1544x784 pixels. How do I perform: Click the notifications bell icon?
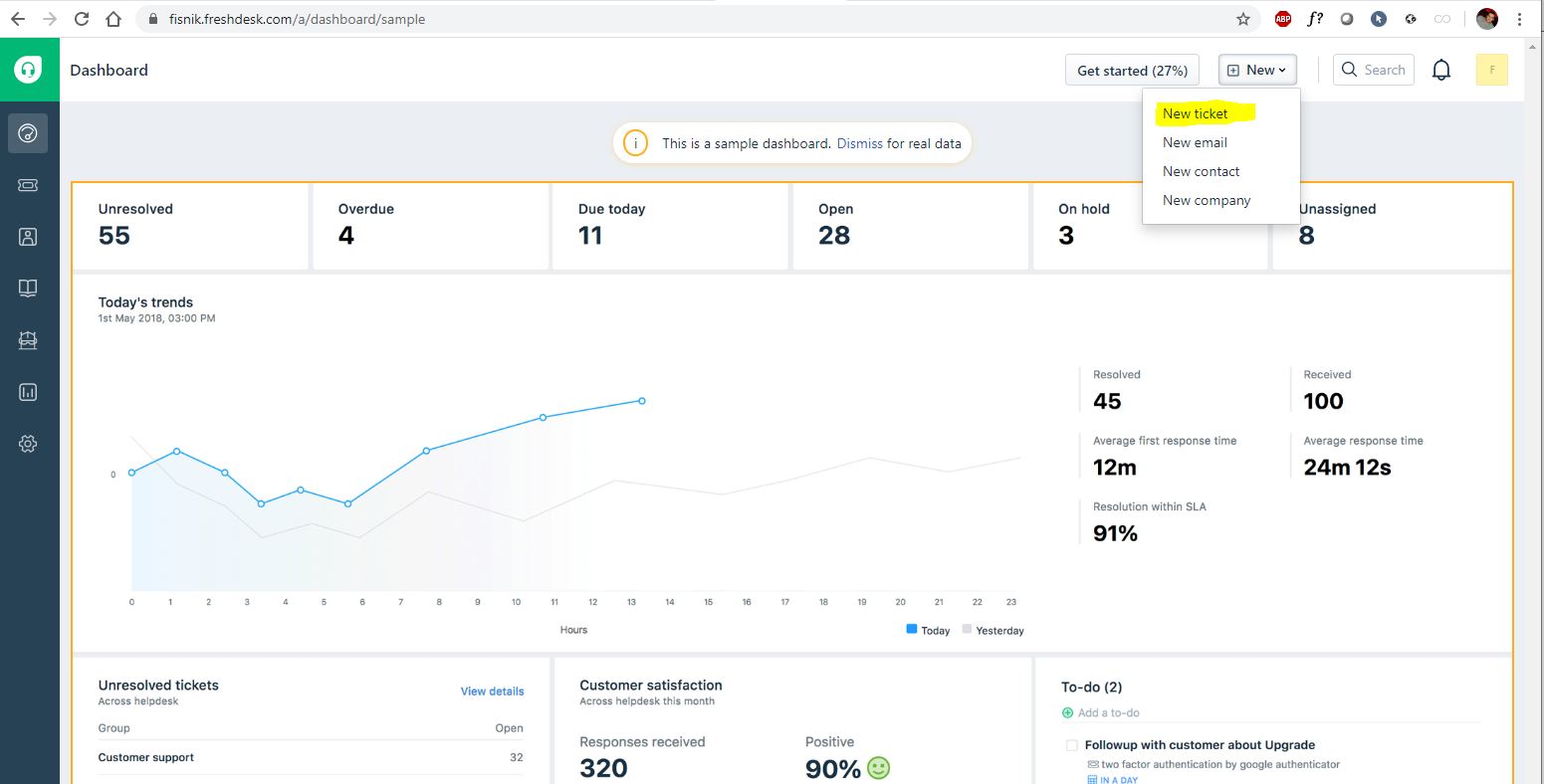(1440, 70)
